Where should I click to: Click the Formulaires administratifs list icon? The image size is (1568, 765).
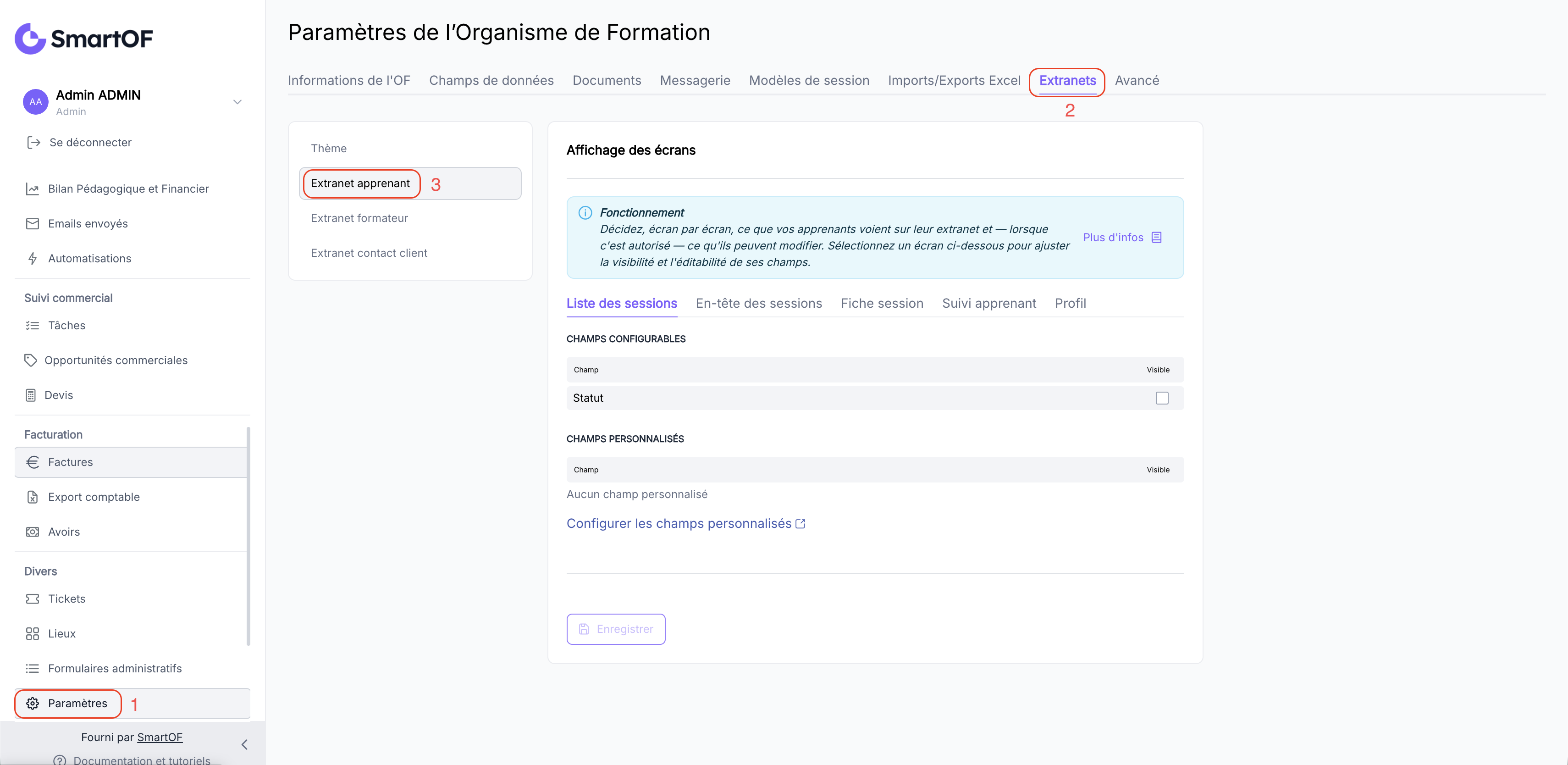click(x=32, y=668)
